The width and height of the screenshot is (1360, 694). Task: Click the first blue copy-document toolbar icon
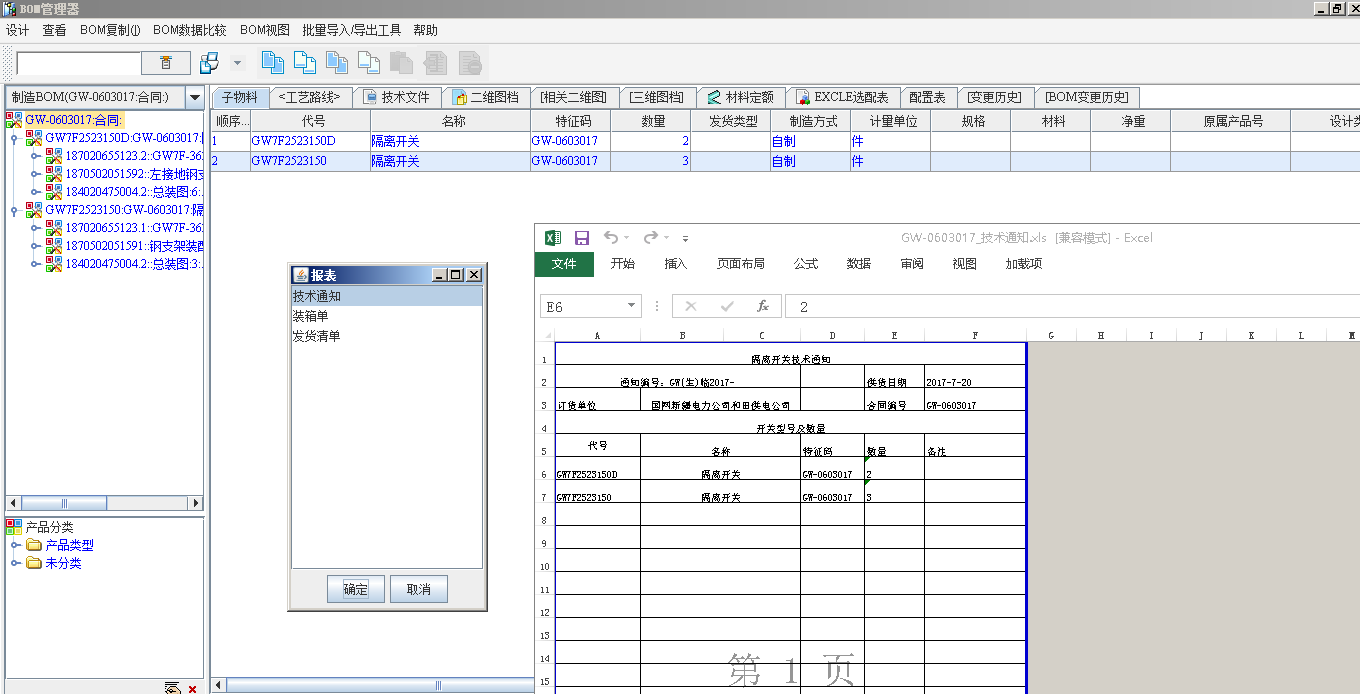pos(272,63)
